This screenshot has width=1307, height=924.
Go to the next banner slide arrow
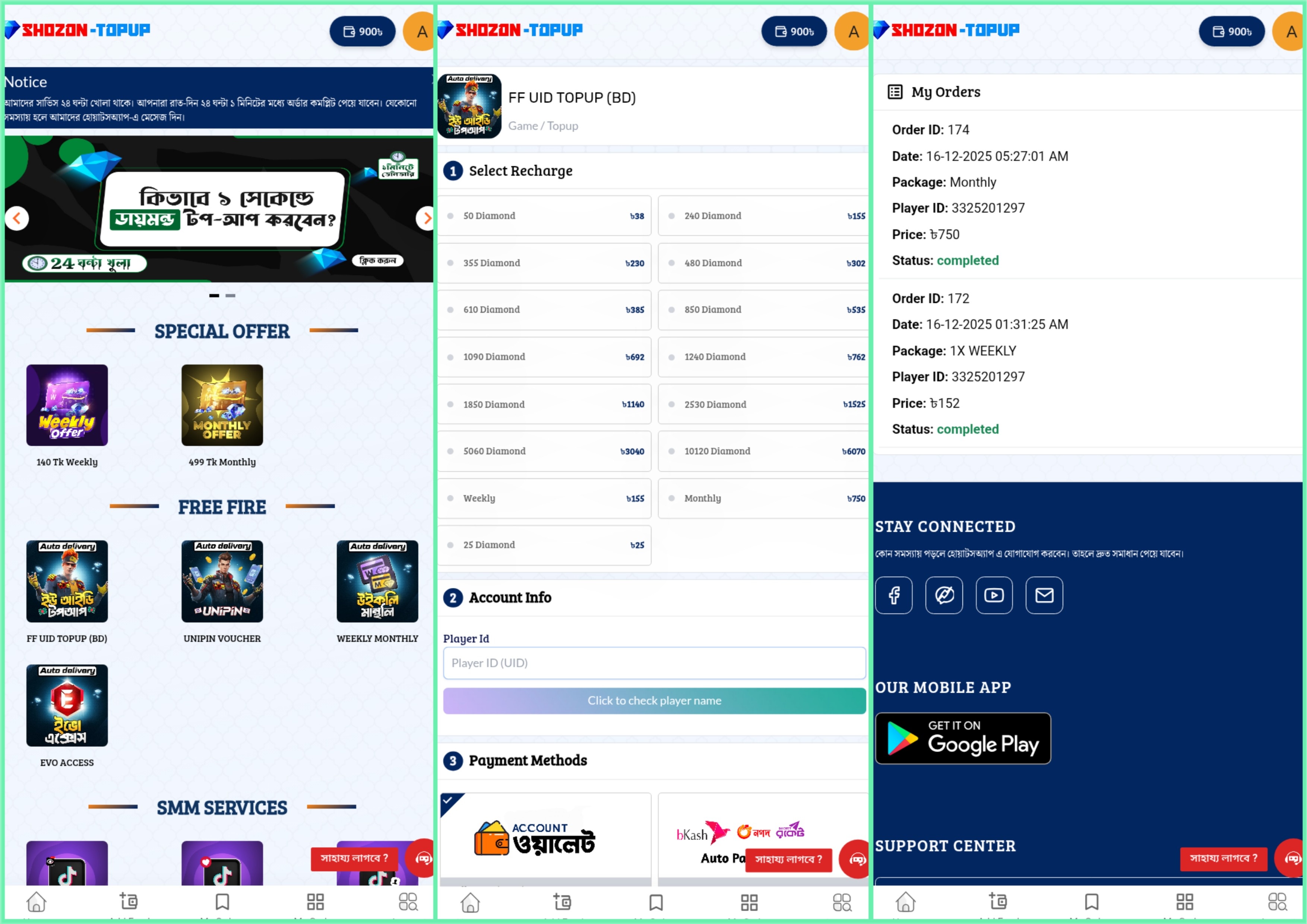click(426, 218)
